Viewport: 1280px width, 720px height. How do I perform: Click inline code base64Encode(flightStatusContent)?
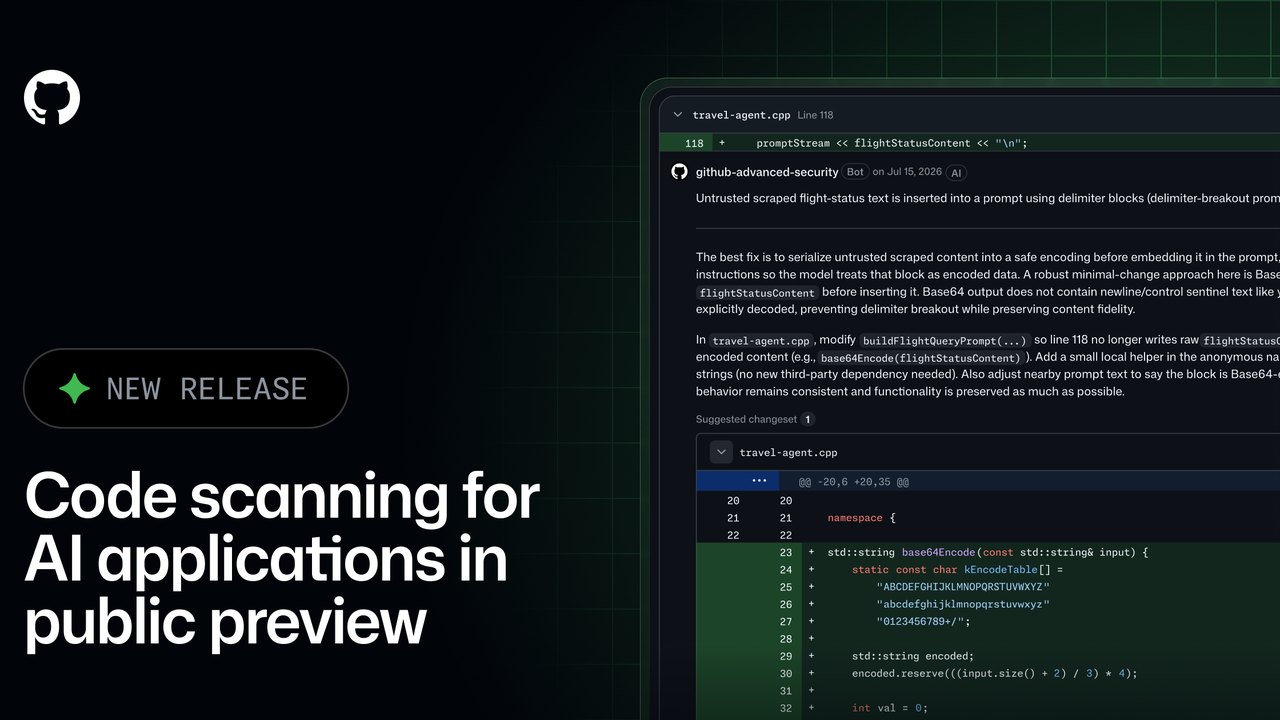(920, 357)
